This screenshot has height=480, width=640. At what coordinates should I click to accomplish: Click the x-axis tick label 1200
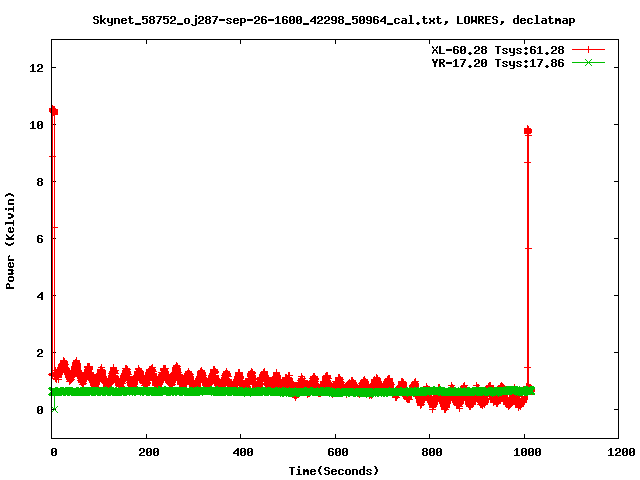(621, 452)
